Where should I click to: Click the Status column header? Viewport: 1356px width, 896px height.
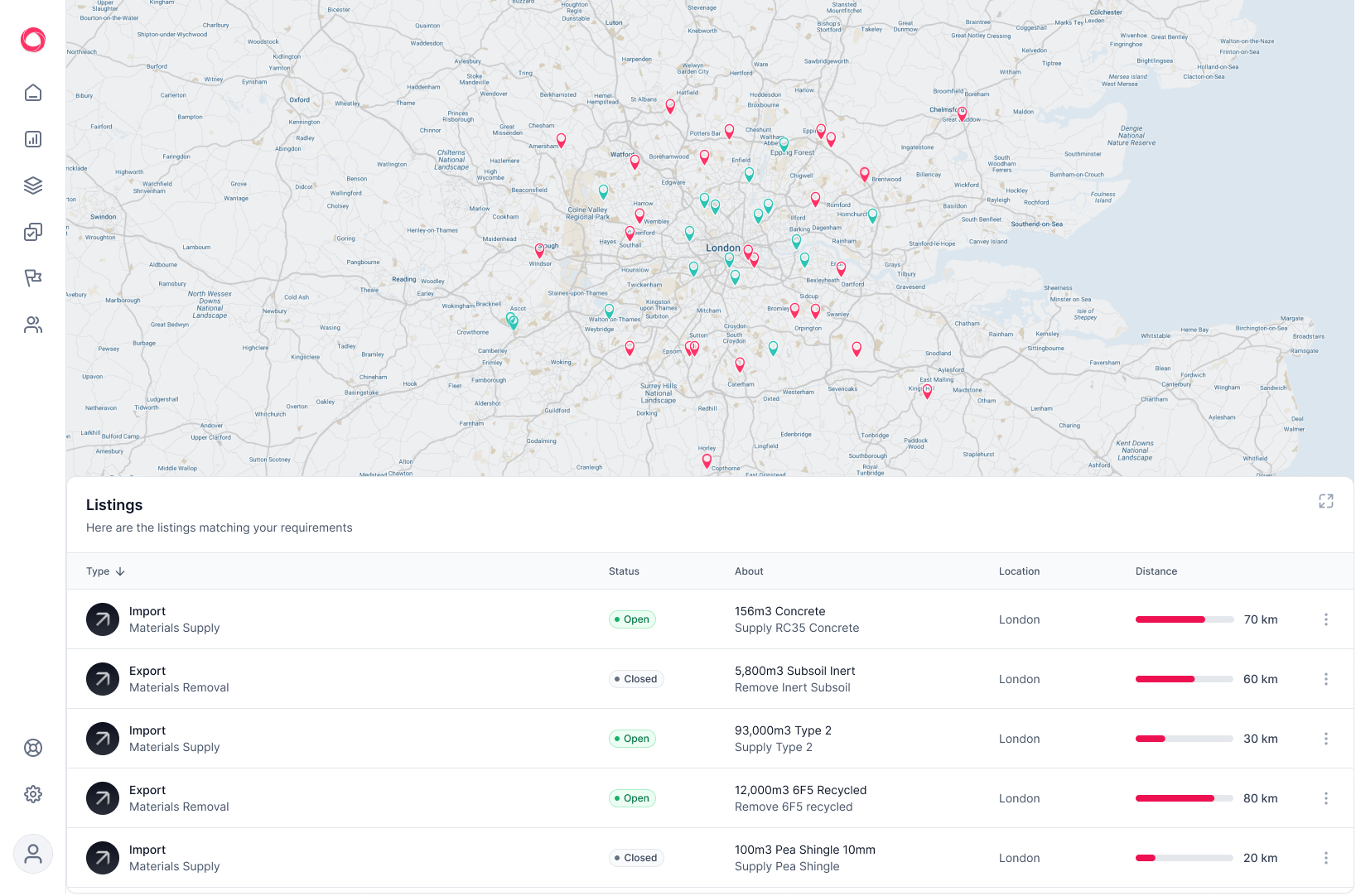click(x=624, y=571)
